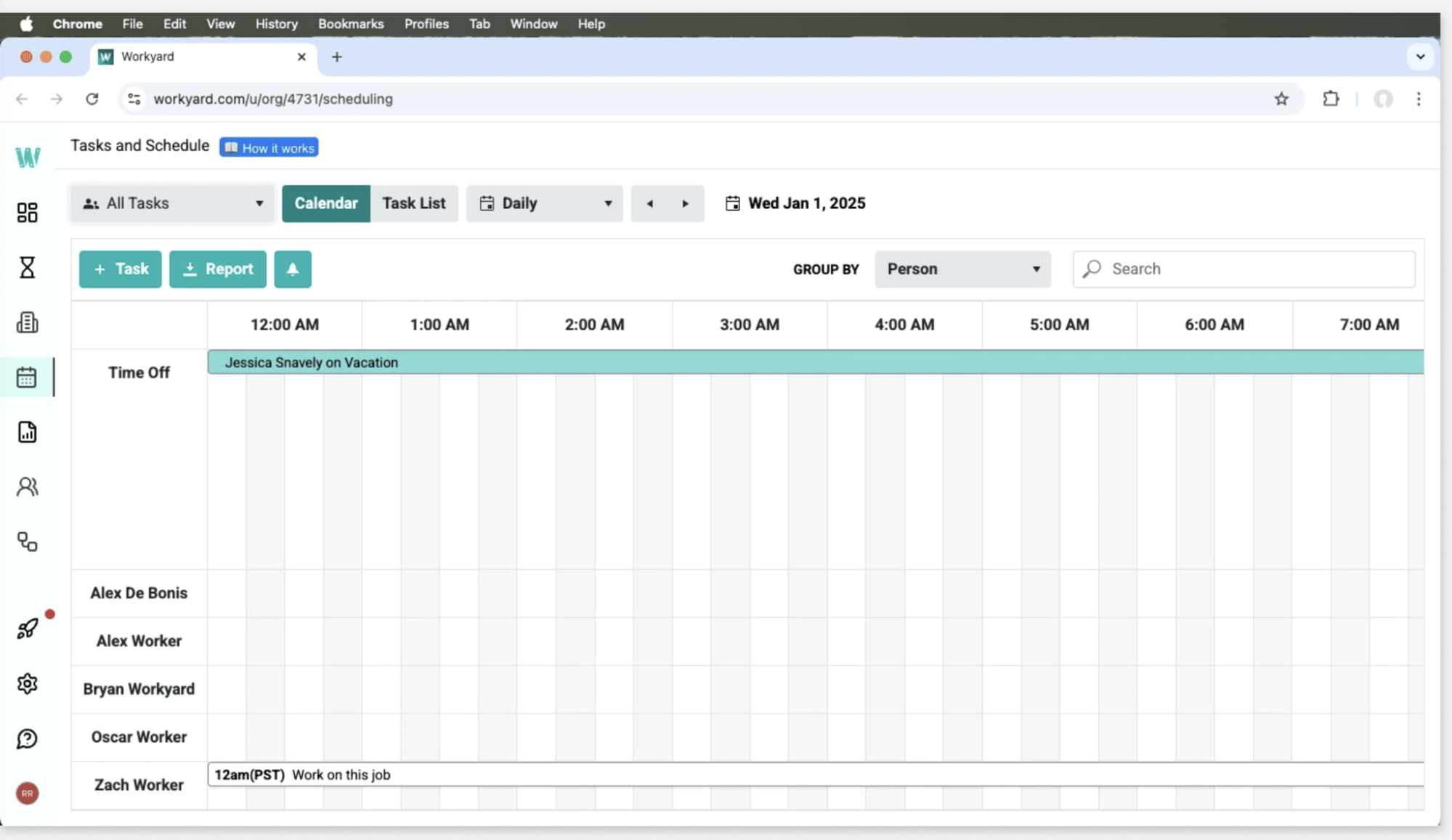View site information icon in address bar
This screenshot has width=1452, height=840.
point(134,99)
